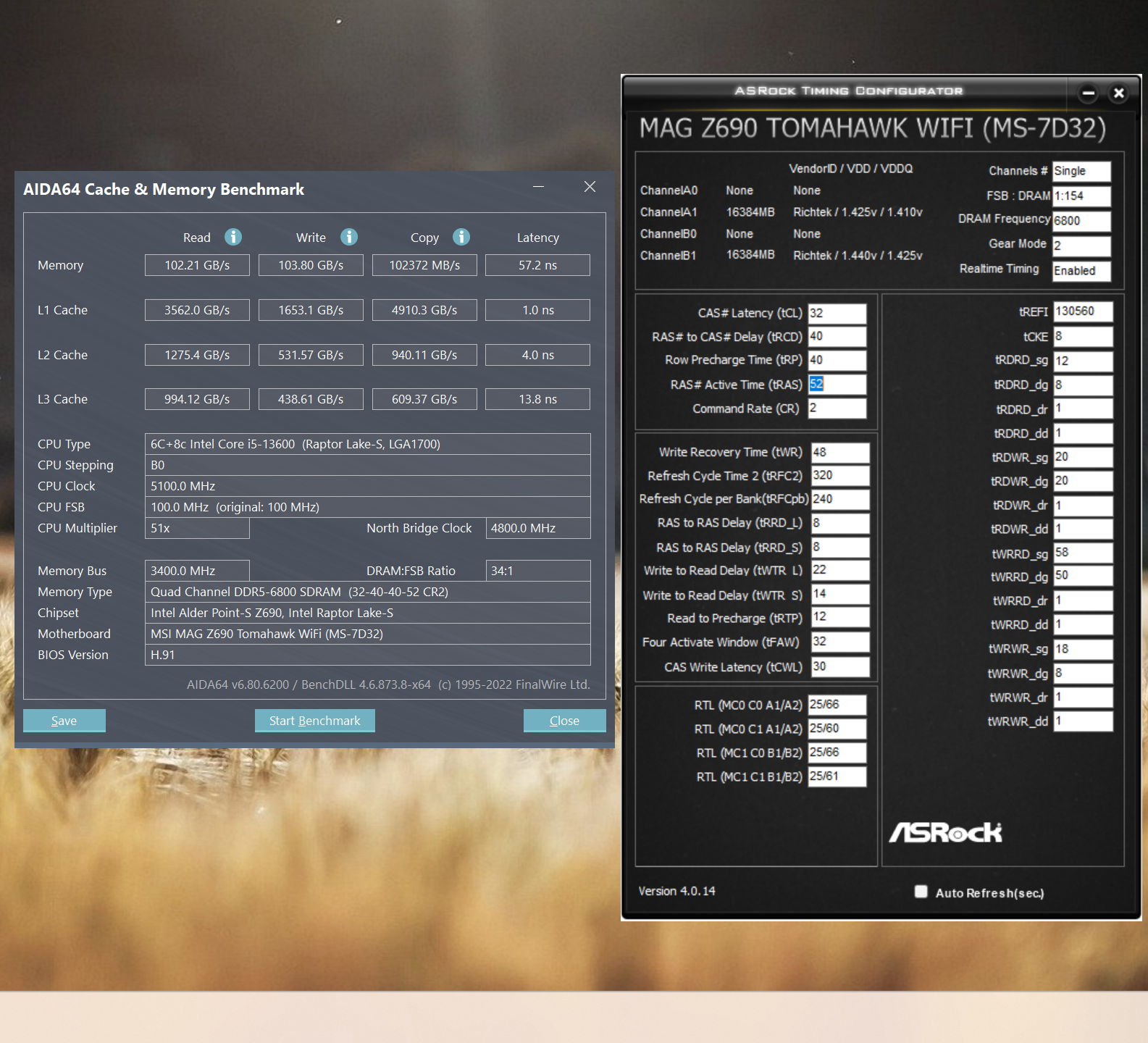
Task: Close the AIDA64 benchmark window
Action: (x=590, y=187)
